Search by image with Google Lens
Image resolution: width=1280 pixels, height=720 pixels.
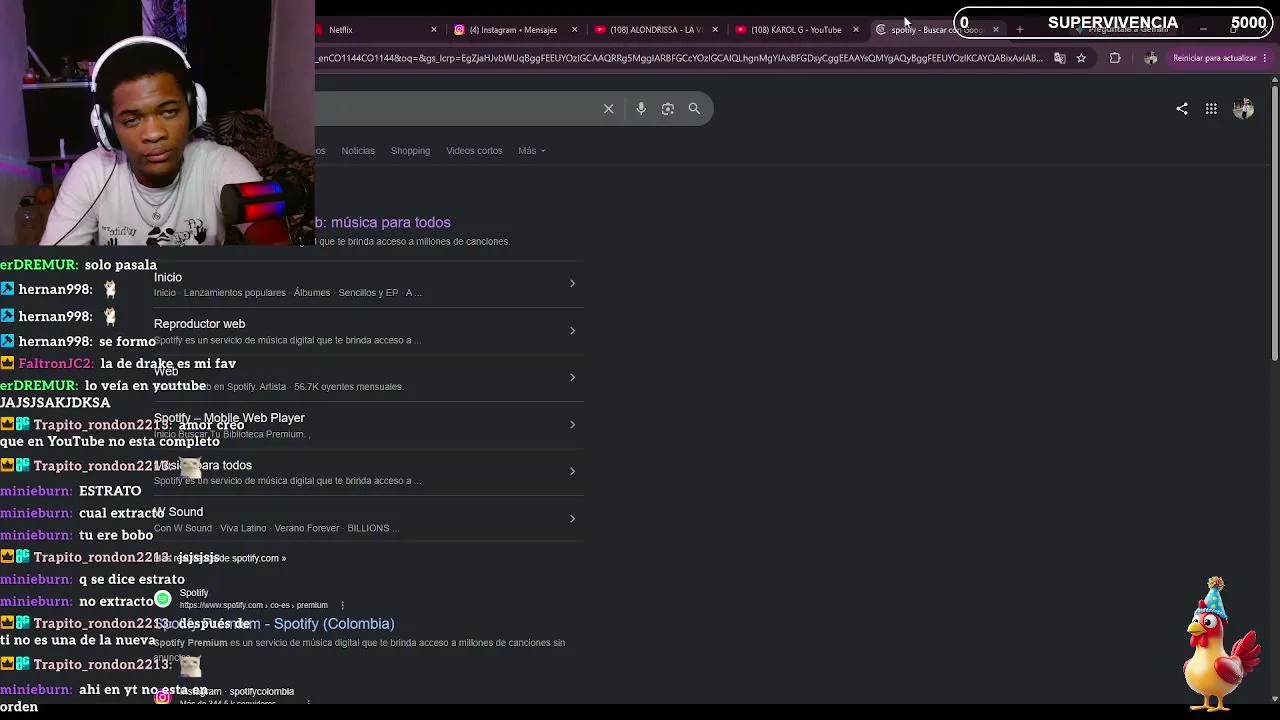point(668,108)
